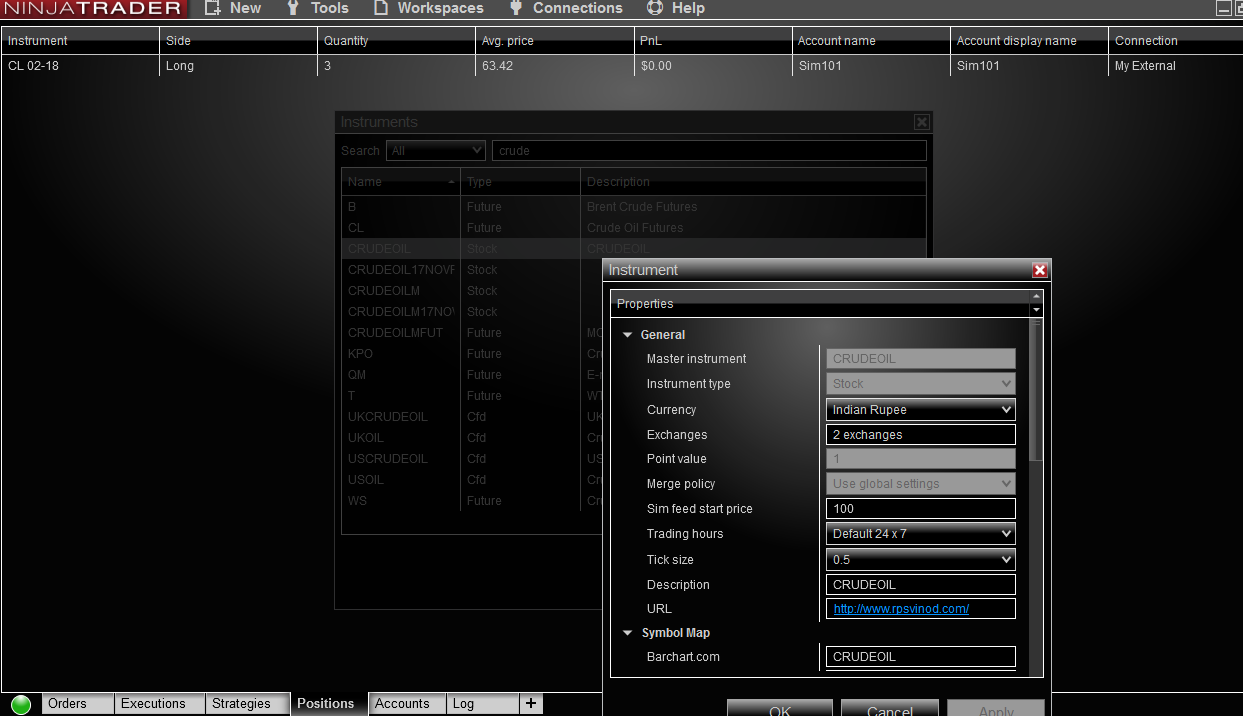Screen dimensions: 1243x716
Task: Click the Barchart.com symbol field
Action: (921, 657)
